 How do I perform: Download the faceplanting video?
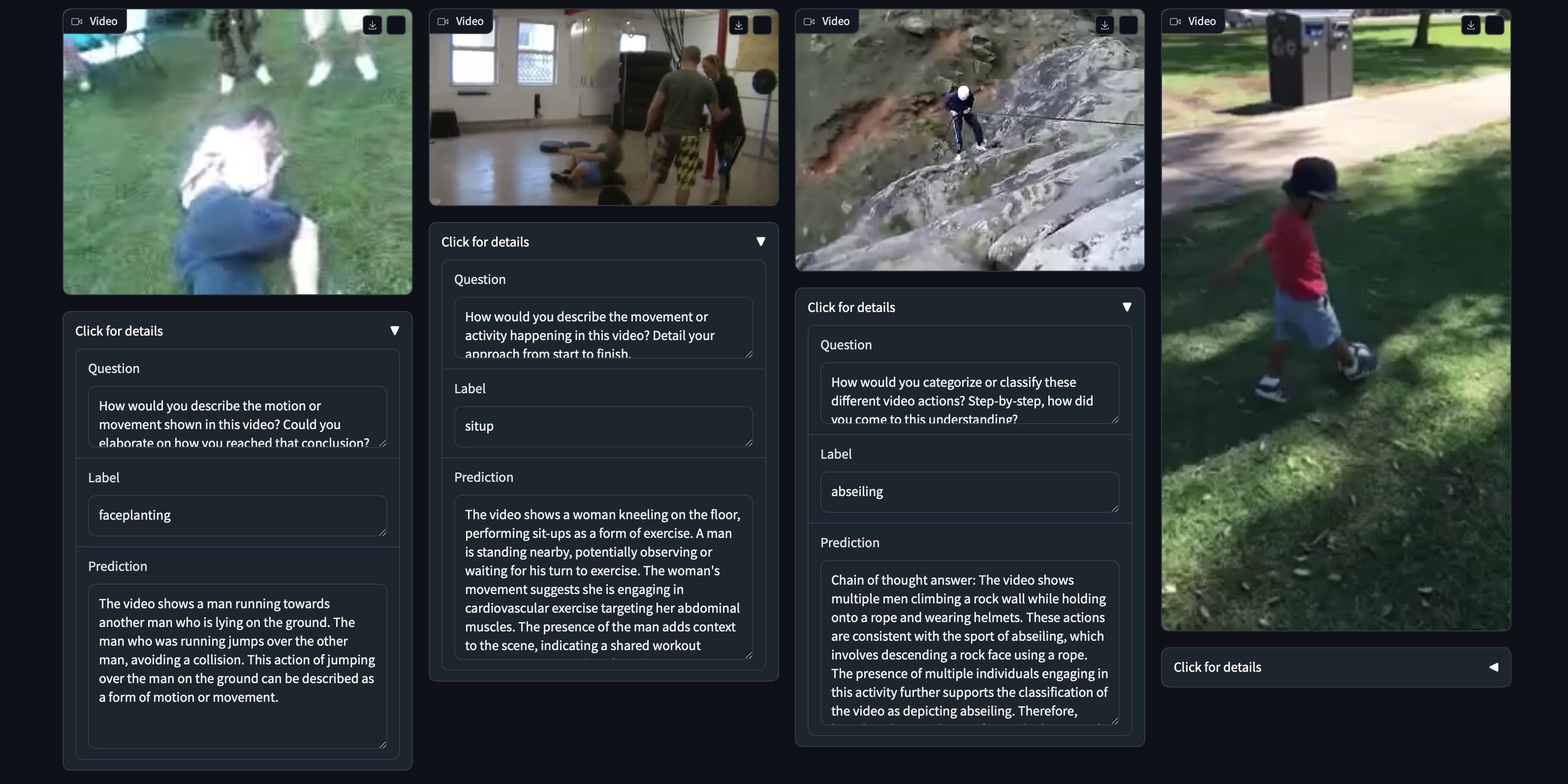click(373, 25)
